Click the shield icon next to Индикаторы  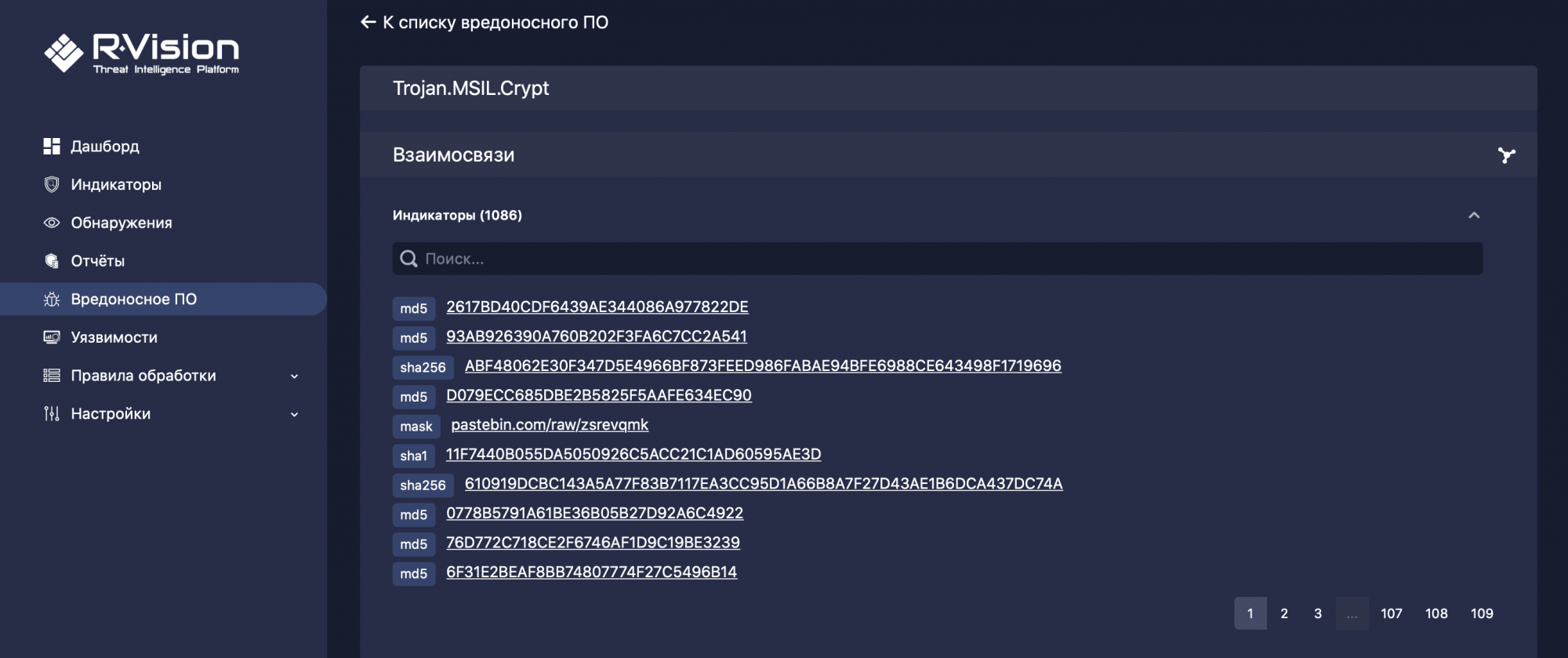52,184
